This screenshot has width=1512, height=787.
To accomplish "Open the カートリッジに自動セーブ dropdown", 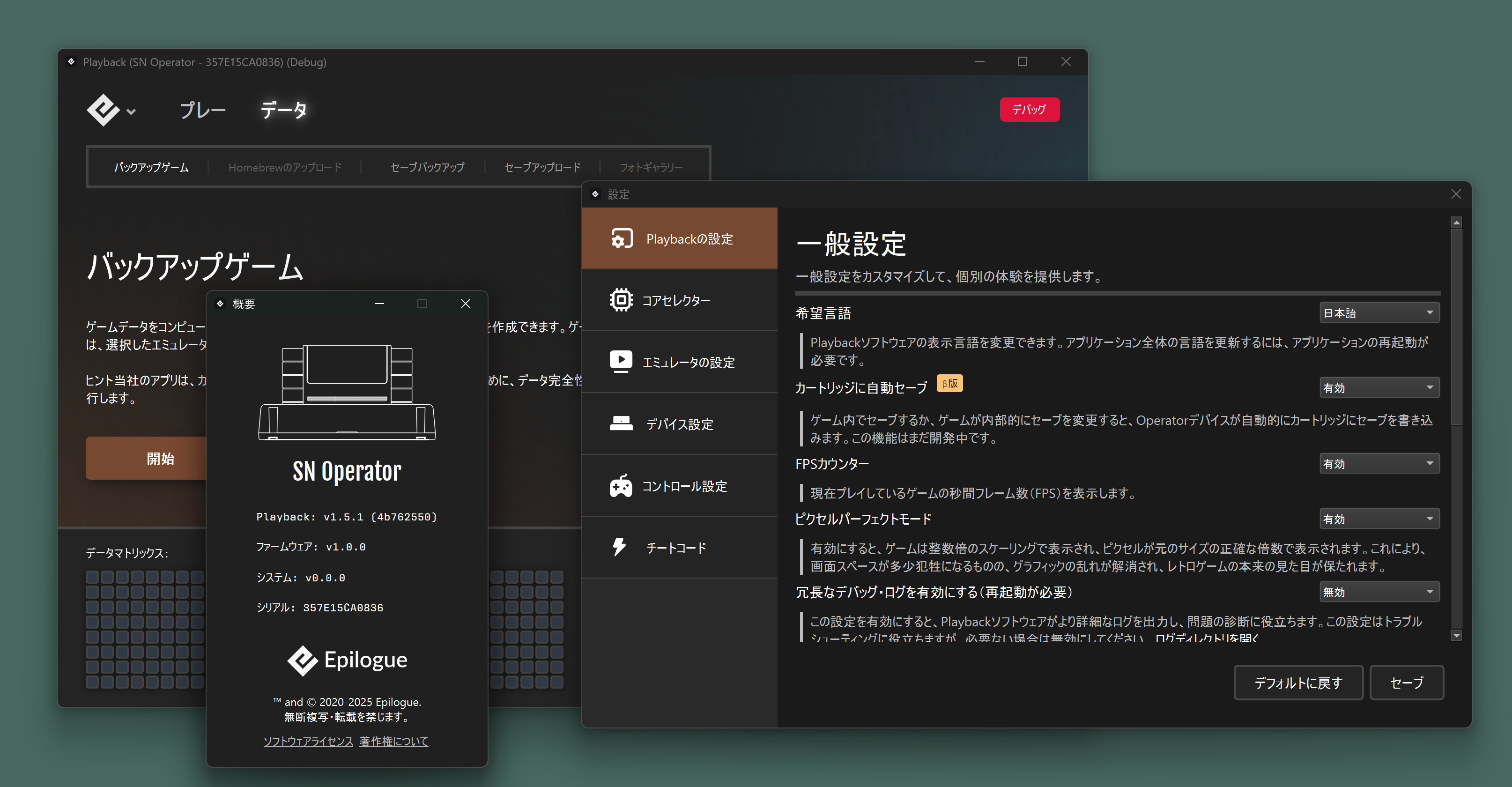I will click(x=1379, y=388).
